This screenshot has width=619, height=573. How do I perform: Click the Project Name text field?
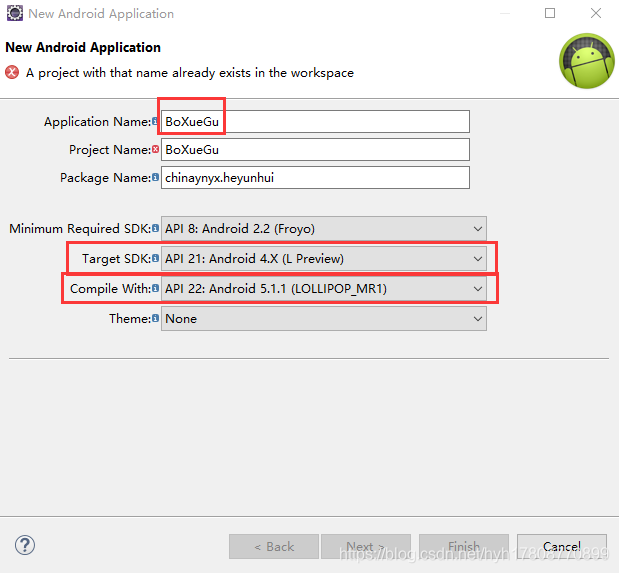[315, 150]
